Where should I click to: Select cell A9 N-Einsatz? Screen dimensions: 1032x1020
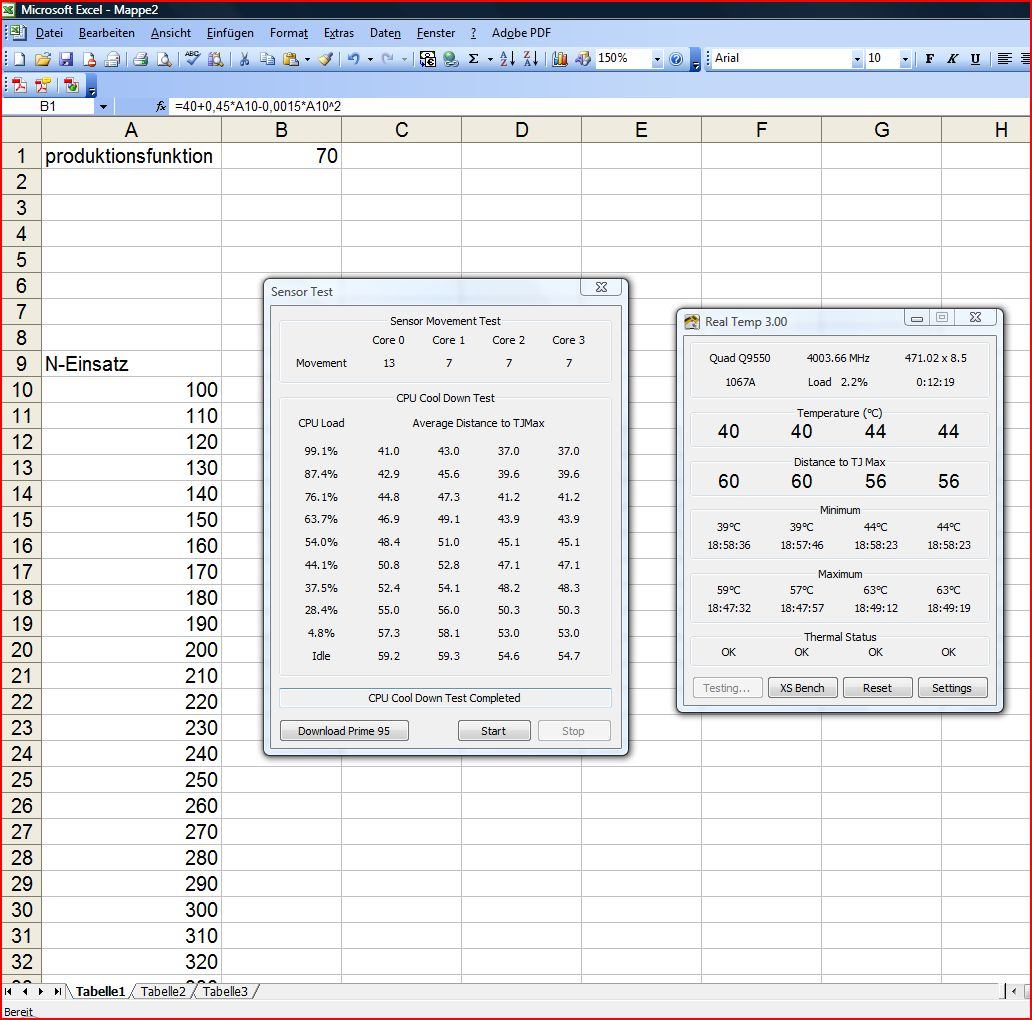coord(132,364)
